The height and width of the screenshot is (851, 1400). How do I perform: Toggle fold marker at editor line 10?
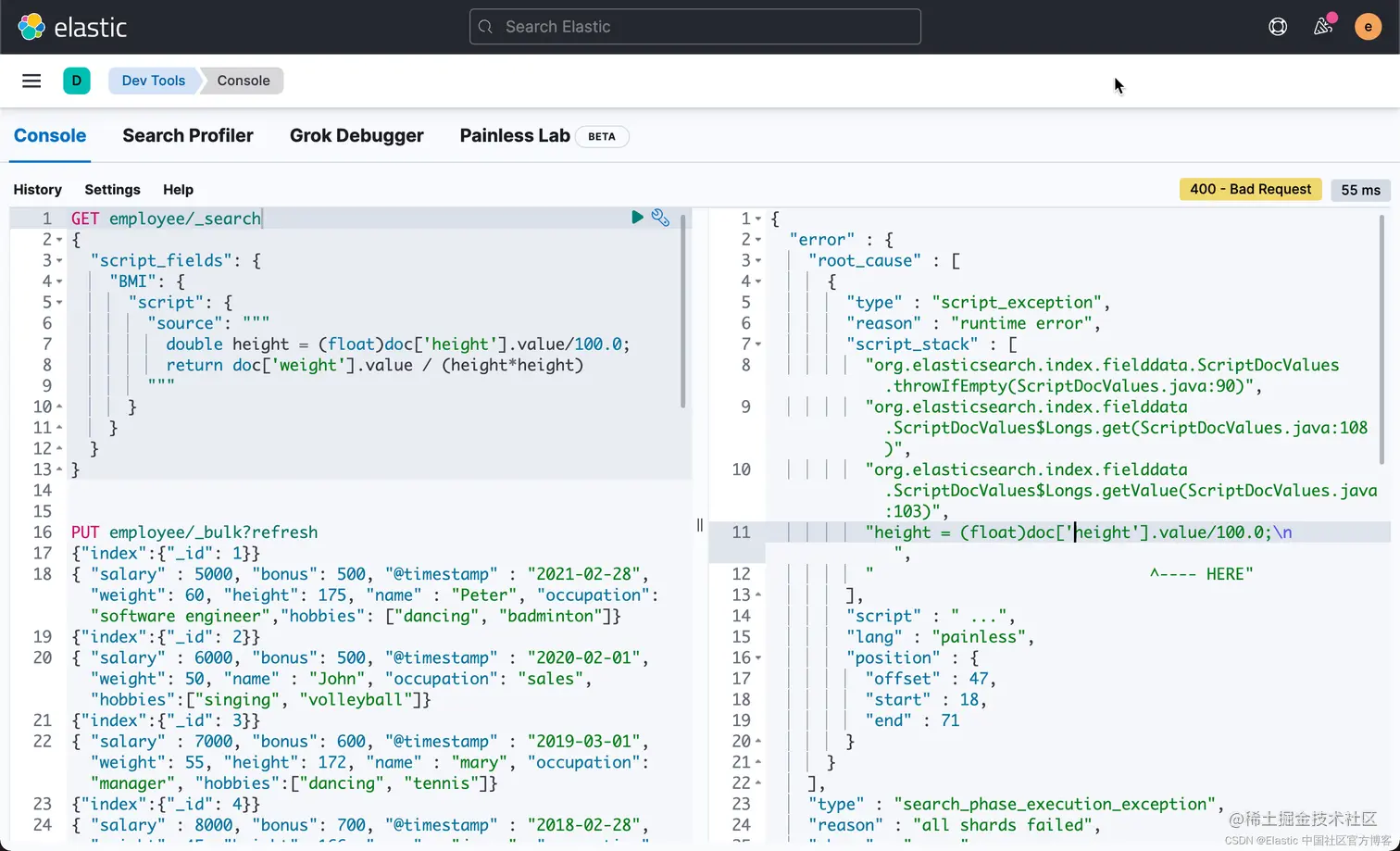pyautogui.click(x=59, y=407)
